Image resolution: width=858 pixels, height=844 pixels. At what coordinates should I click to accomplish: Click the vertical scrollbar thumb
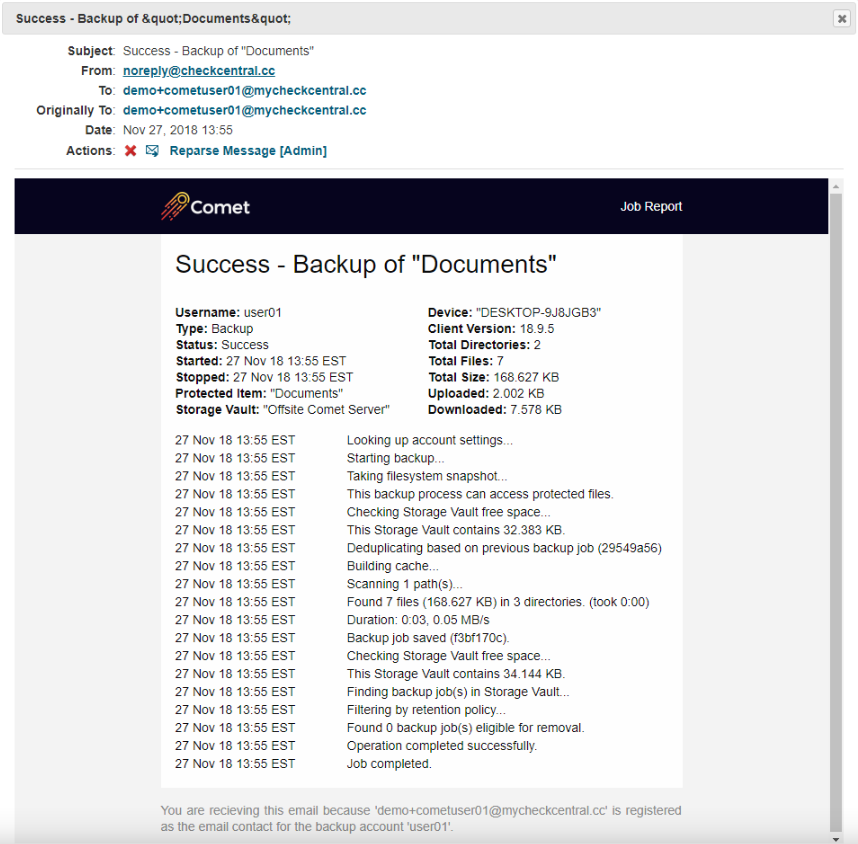point(836,500)
